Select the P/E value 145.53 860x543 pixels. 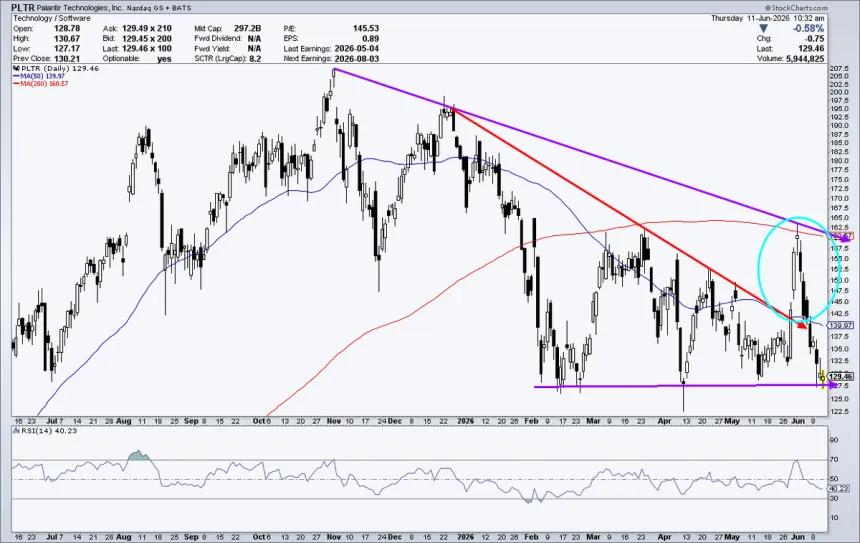coord(365,28)
